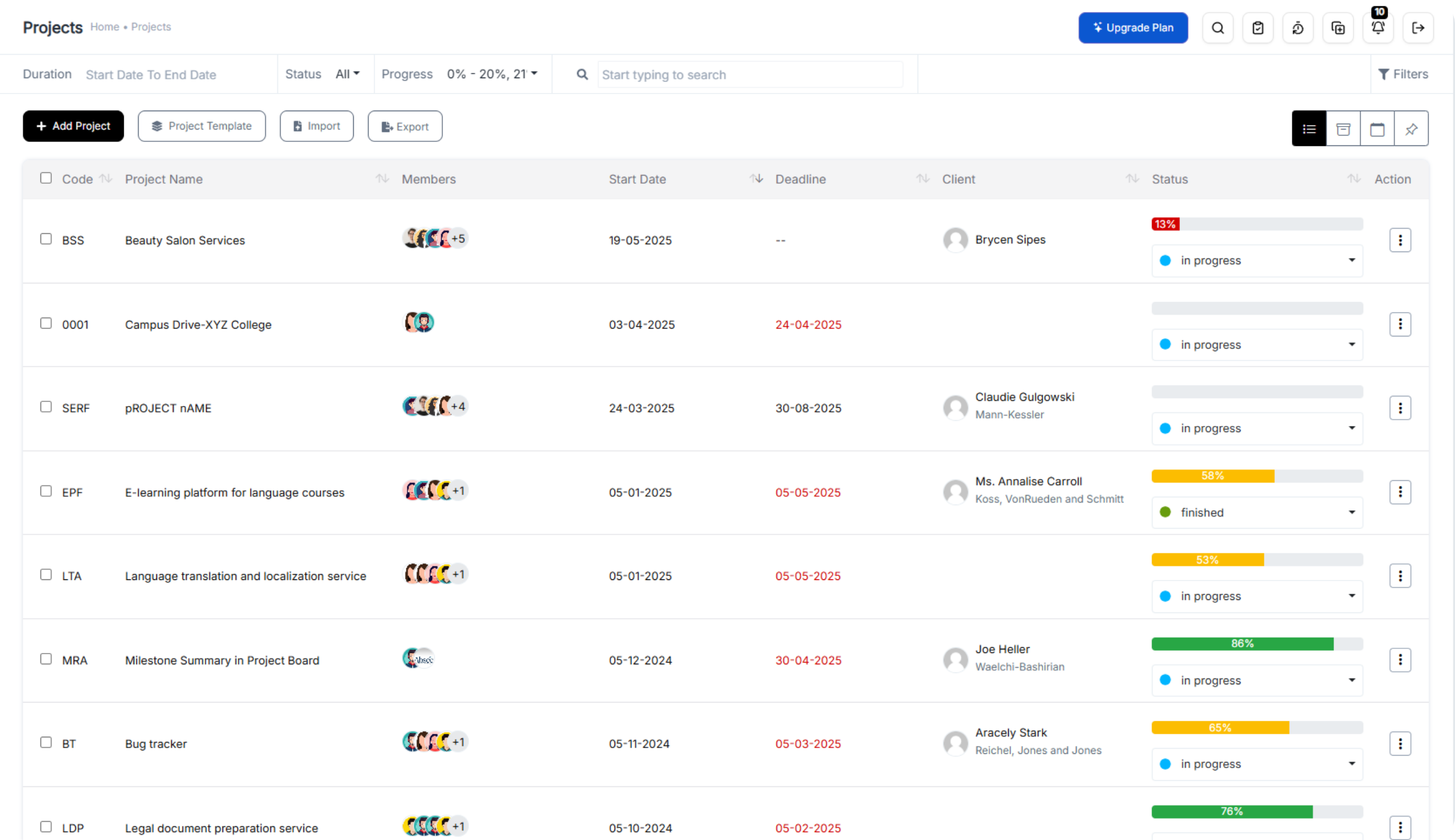Open the Status All filter dropdown
Viewport: 1455px width, 840px height.
(347, 74)
